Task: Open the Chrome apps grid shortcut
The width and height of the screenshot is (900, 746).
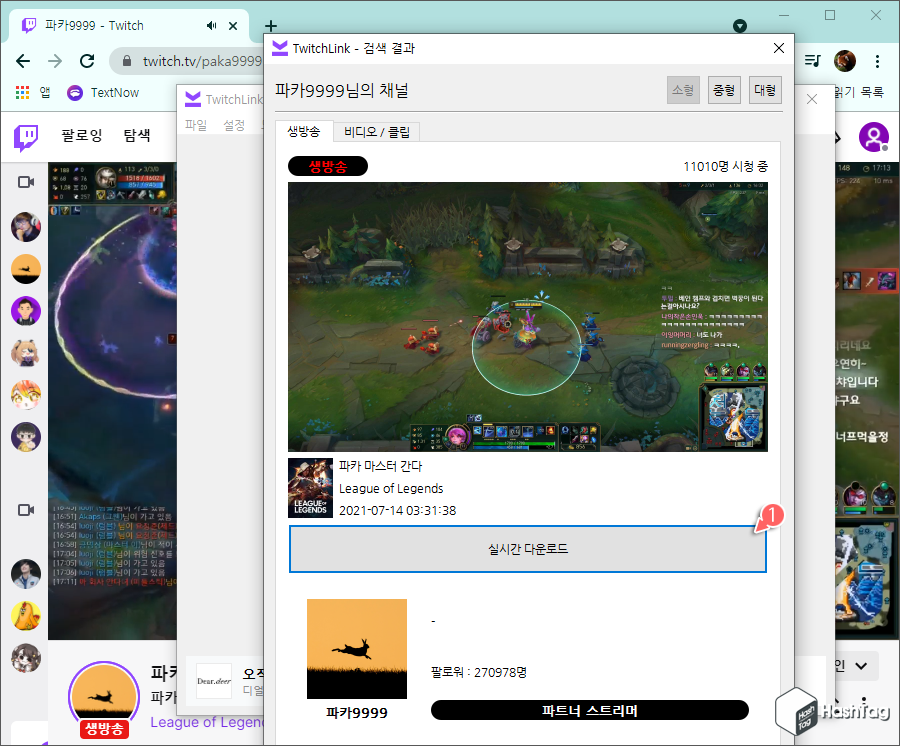Action: (x=22, y=92)
